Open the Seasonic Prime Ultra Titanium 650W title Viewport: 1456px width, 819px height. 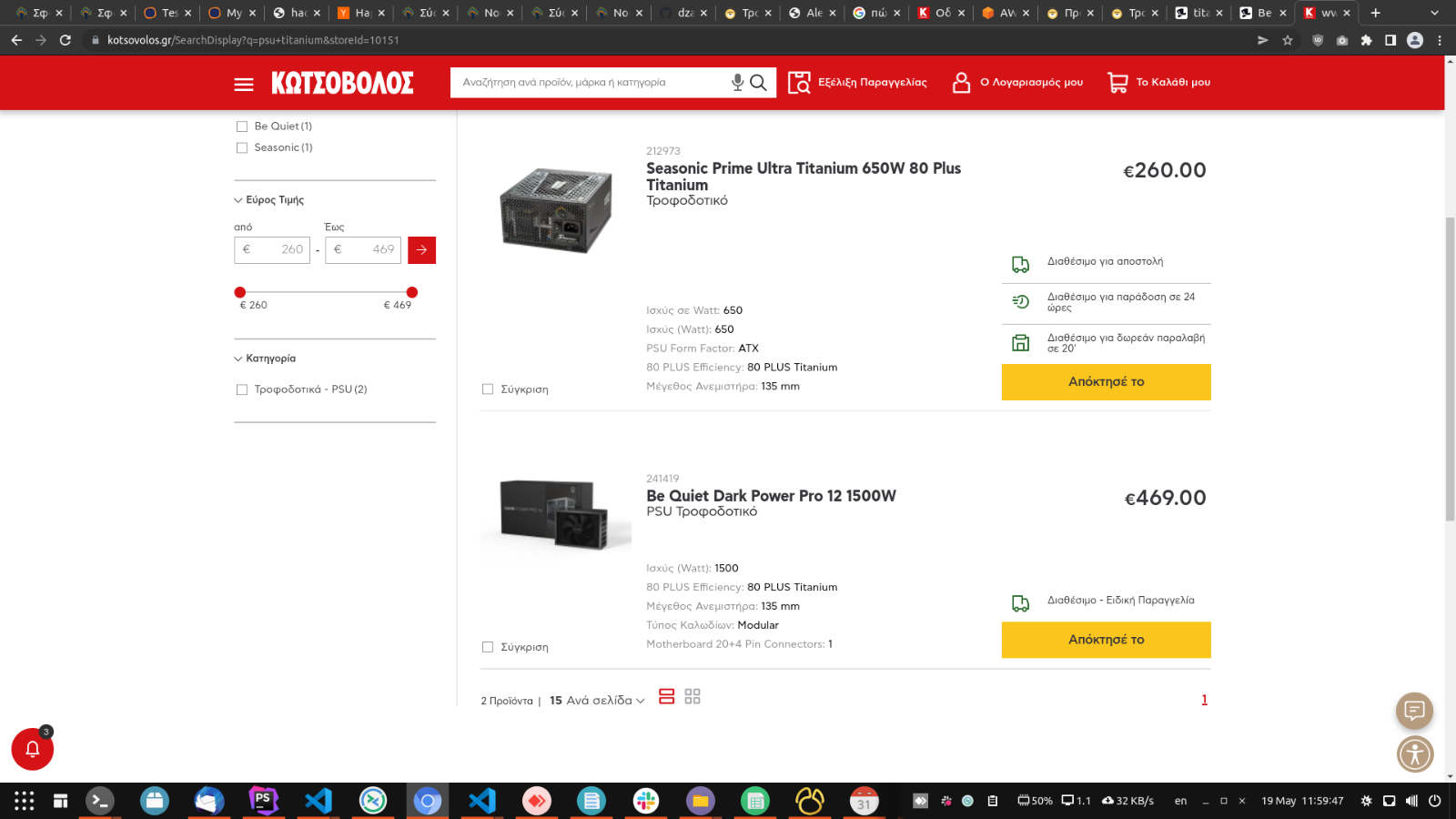click(x=804, y=177)
